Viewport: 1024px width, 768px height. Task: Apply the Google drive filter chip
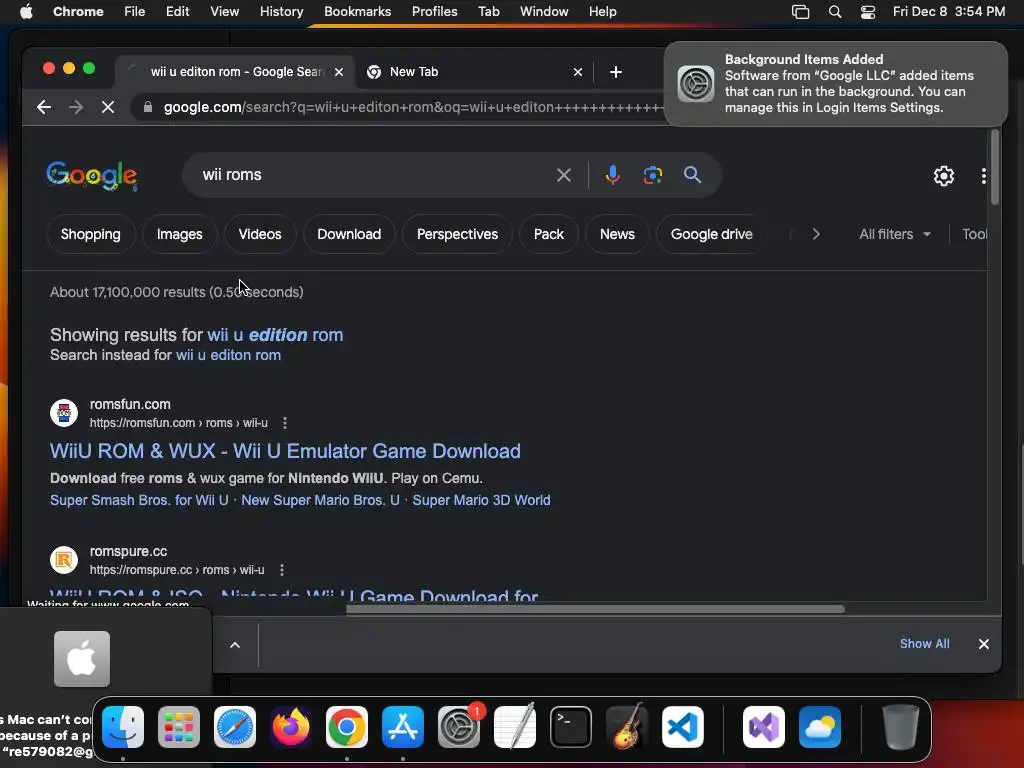click(x=712, y=234)
